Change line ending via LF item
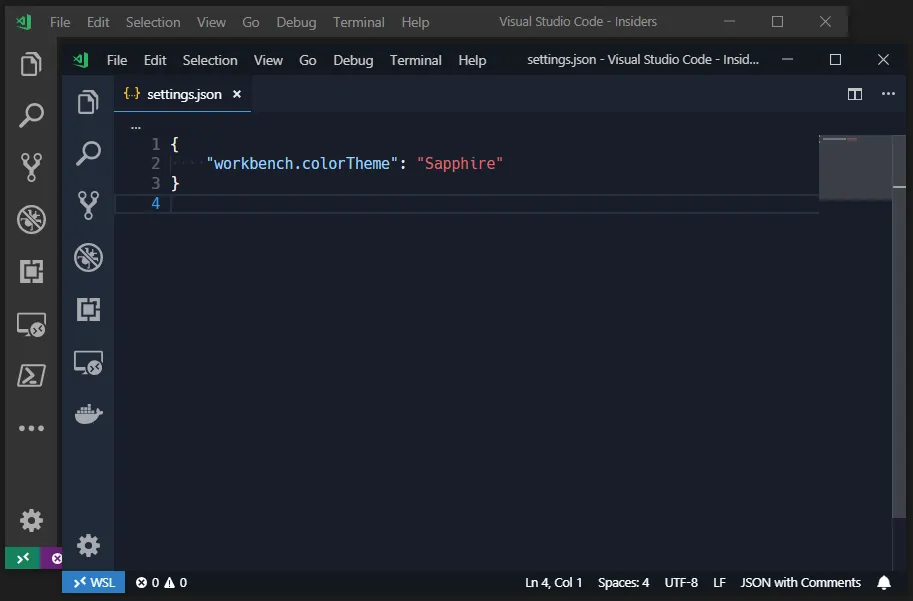This screenshot has width=913, height=601. (719, 582)
